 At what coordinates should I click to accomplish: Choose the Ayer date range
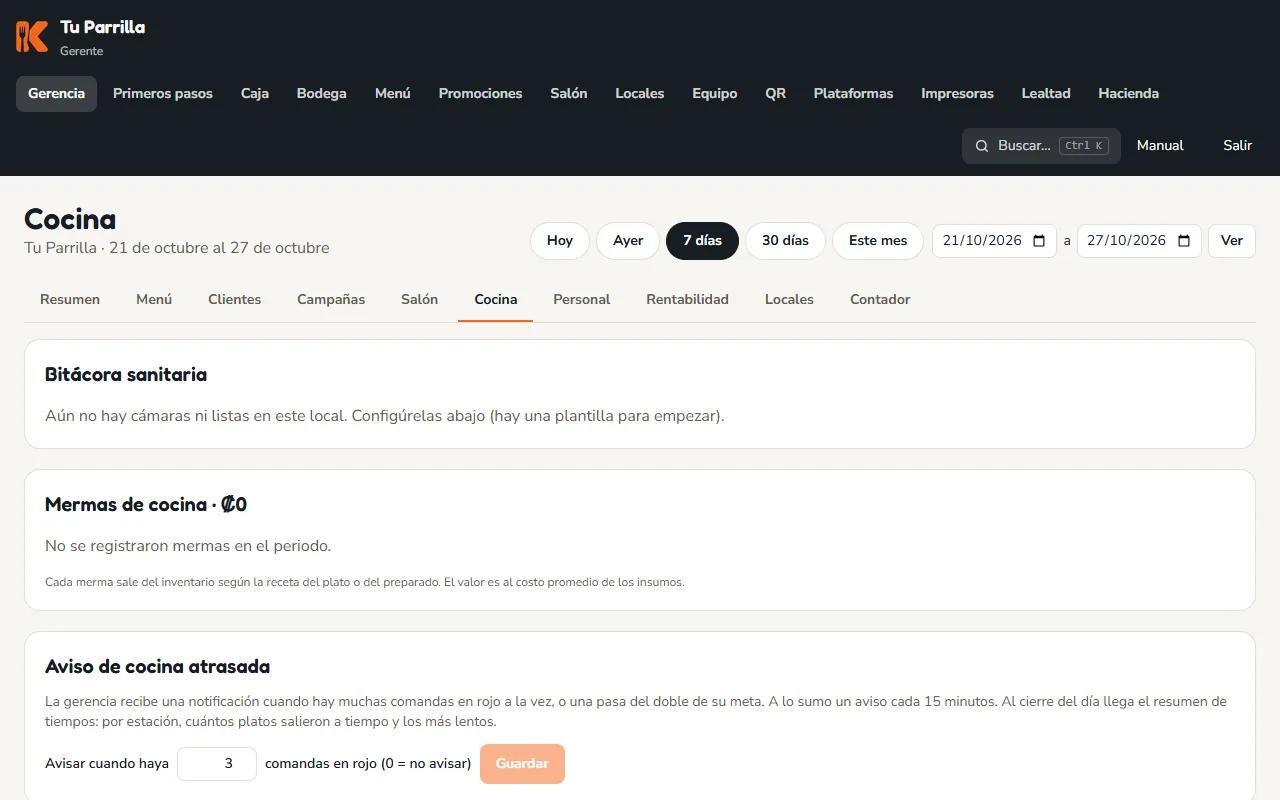click(x=628, y=241)
